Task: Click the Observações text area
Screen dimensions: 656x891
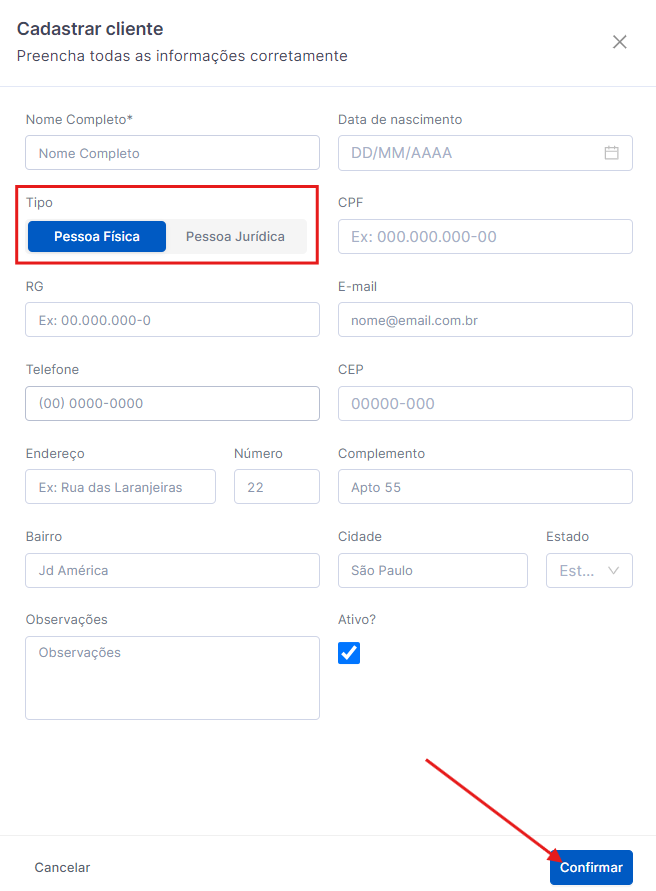Action: pyautogui.click(x=172, y=678)
